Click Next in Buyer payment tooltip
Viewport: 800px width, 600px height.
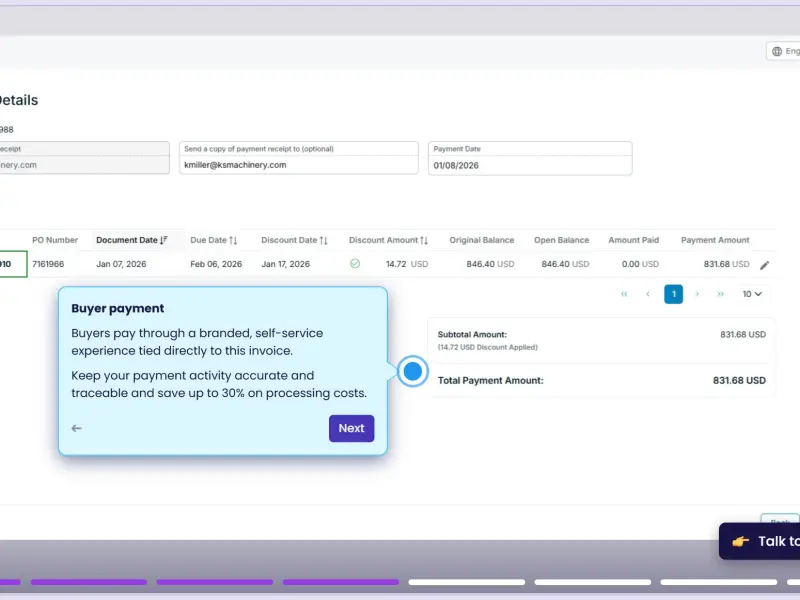(x=352, y=428)
